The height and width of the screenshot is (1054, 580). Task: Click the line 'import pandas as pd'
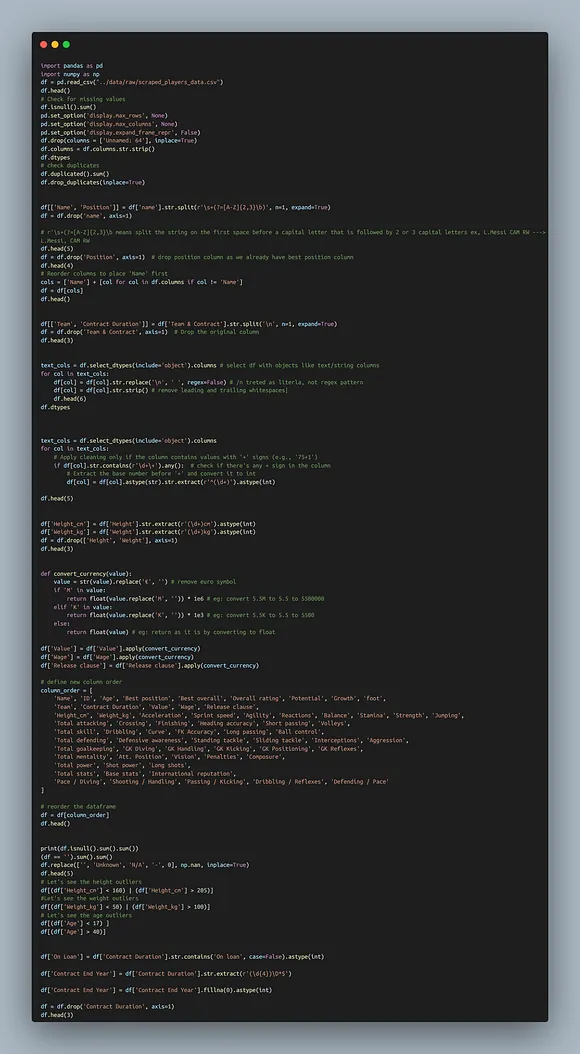[72, 66]
